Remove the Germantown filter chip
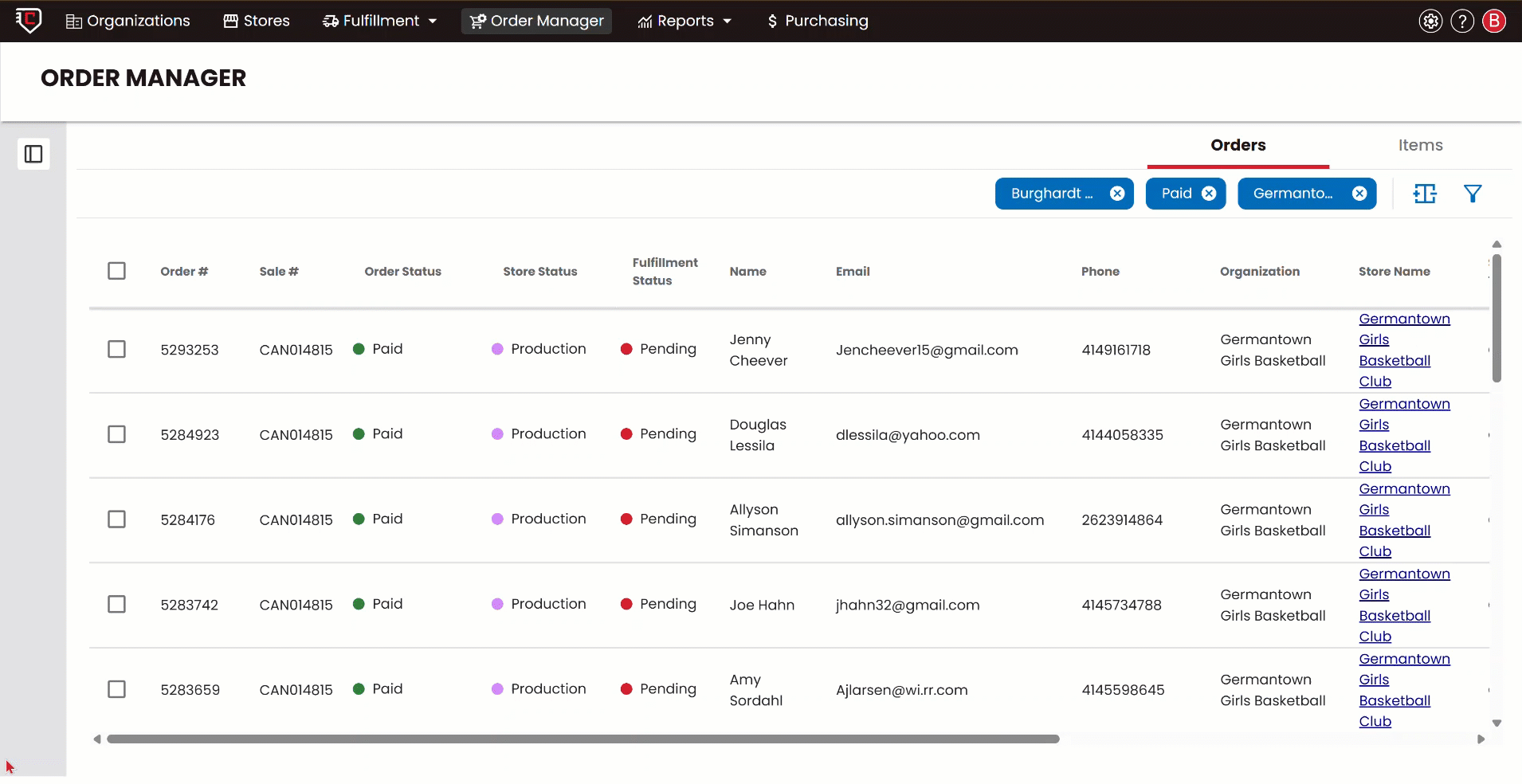The height and width of the screenshot is (784, 1522). pos(1359,194)
